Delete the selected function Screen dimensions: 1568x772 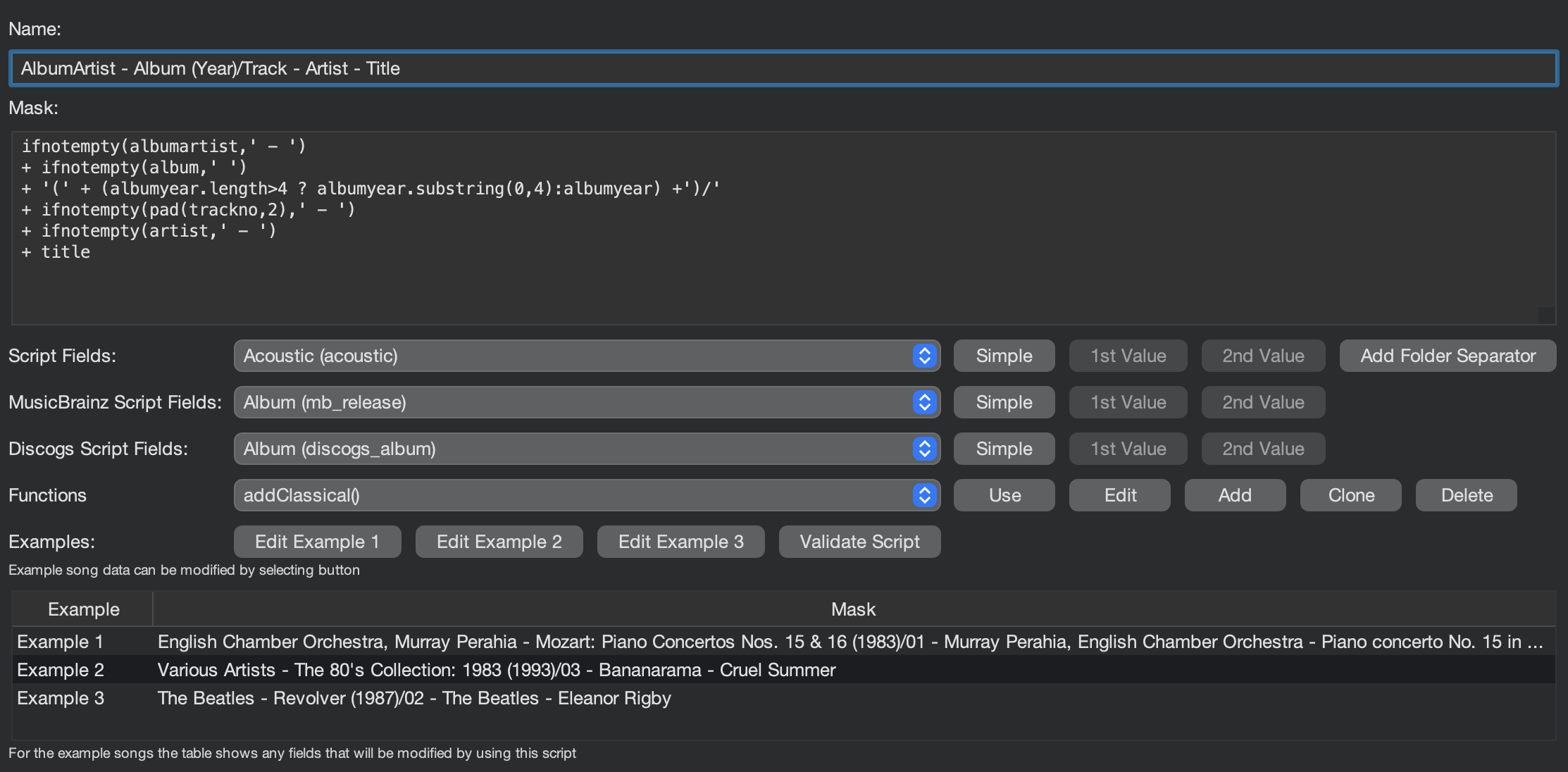[x=1466, y=495]
